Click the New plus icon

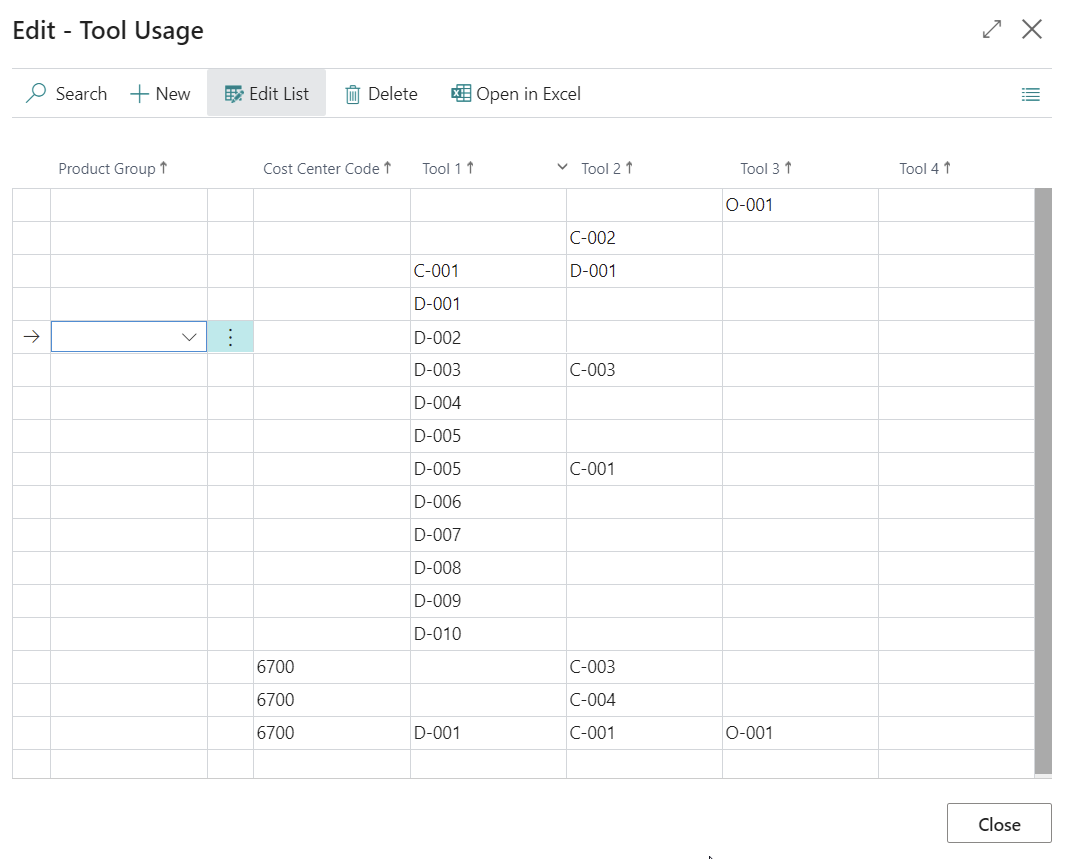(x=139, y=94)
